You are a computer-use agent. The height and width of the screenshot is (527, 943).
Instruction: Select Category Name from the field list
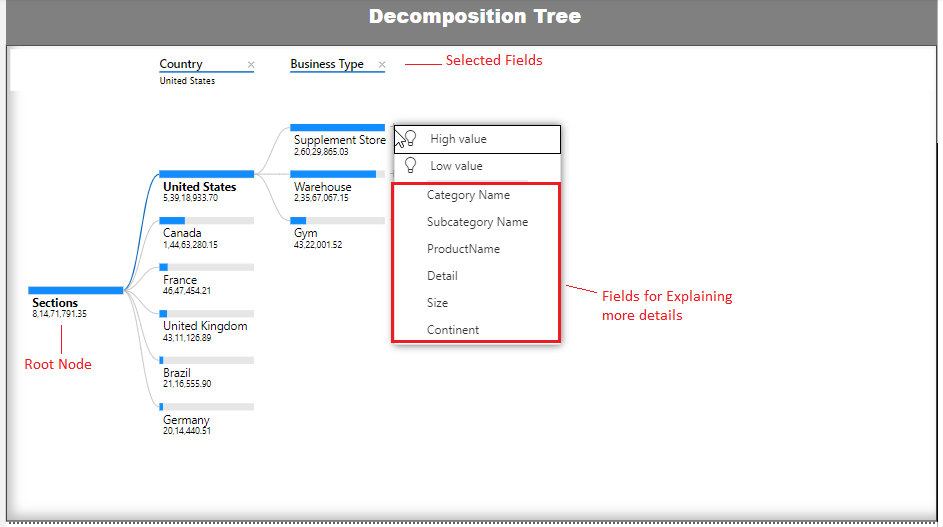coord(468,195)
